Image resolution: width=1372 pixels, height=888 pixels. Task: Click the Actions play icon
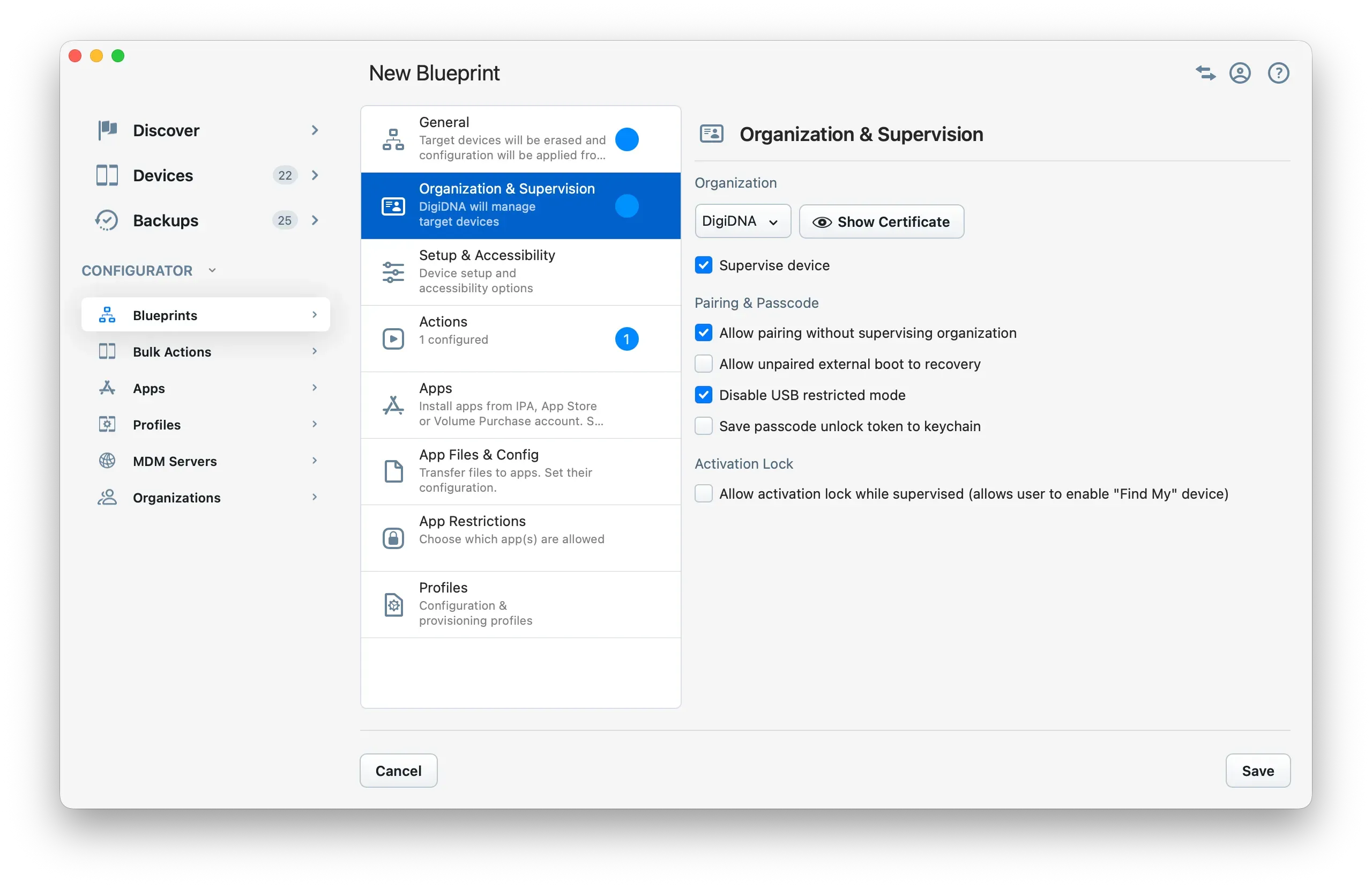(393, 339)
